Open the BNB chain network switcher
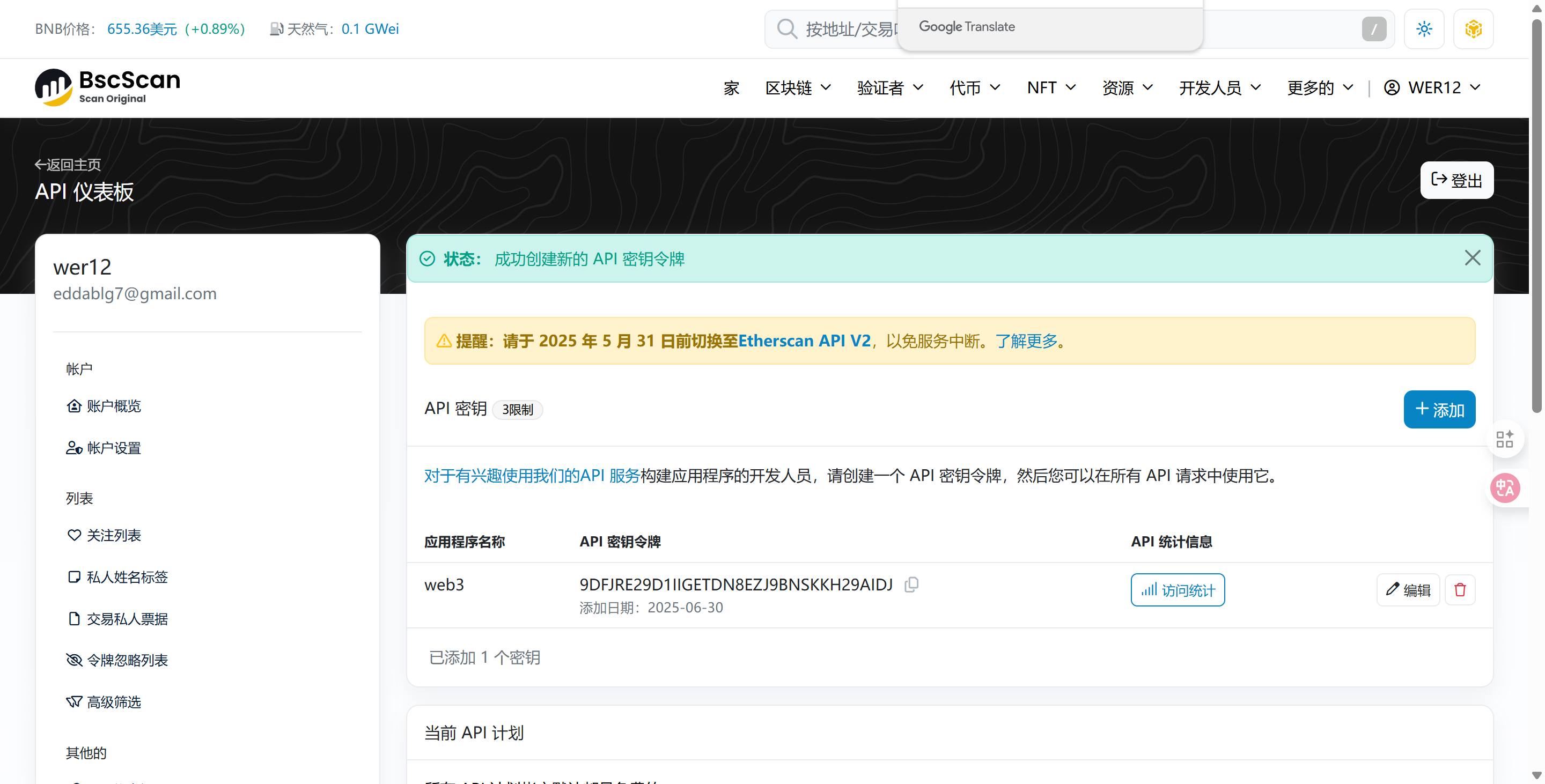 [x=1474, y=28]
